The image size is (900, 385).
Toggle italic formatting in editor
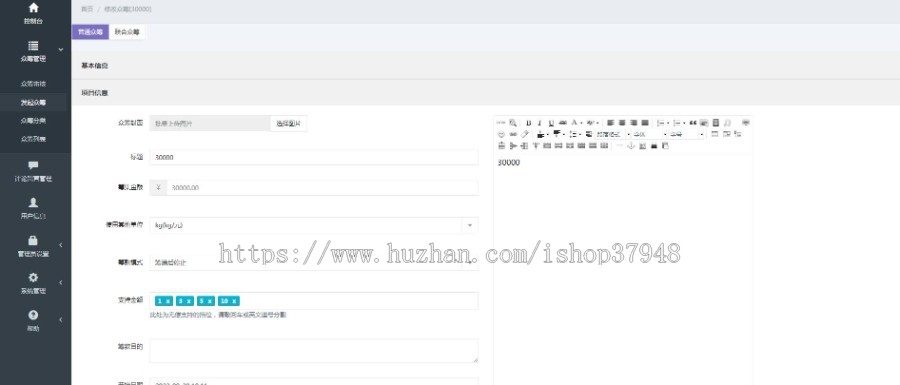(x=540, y=123)
